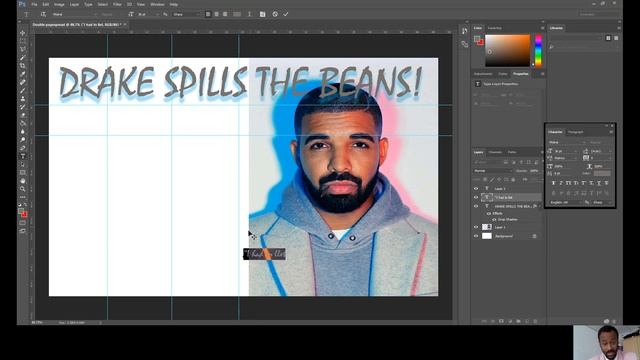
Task: Select the Rectangular Marquee tool
Action: (22, 41)
